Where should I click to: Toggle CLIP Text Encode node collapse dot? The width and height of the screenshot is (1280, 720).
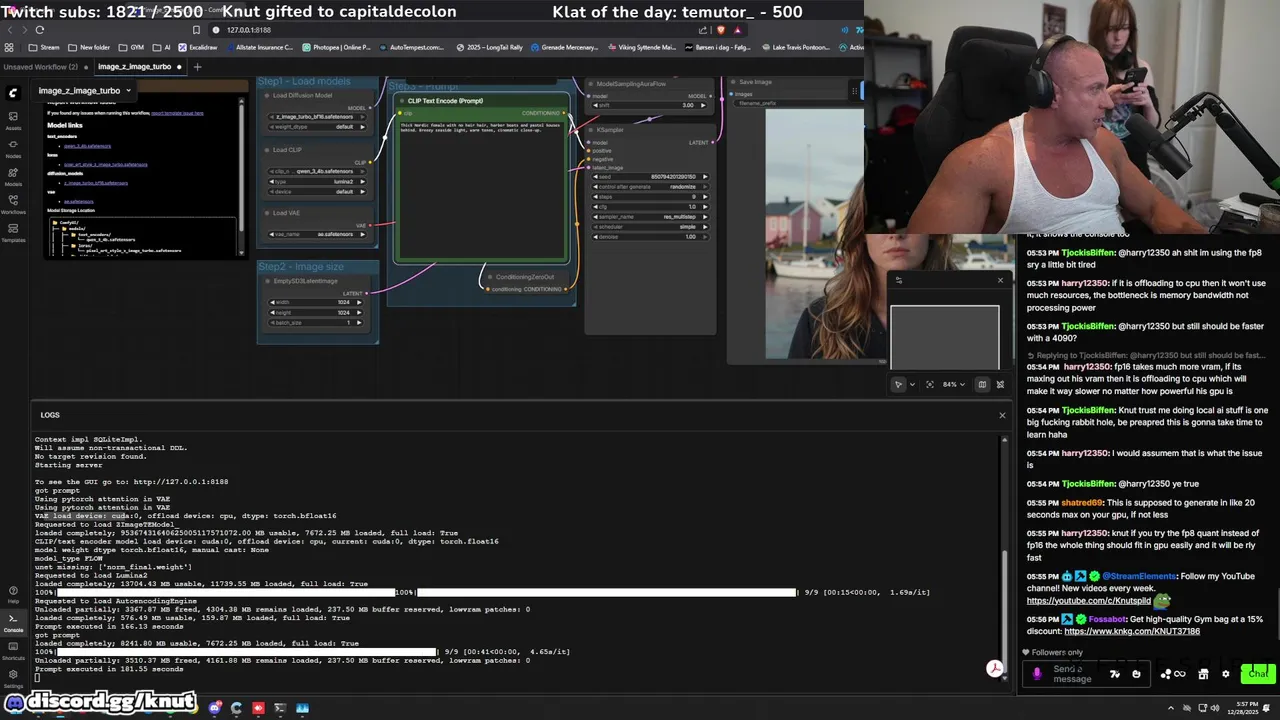coord(402,101)
